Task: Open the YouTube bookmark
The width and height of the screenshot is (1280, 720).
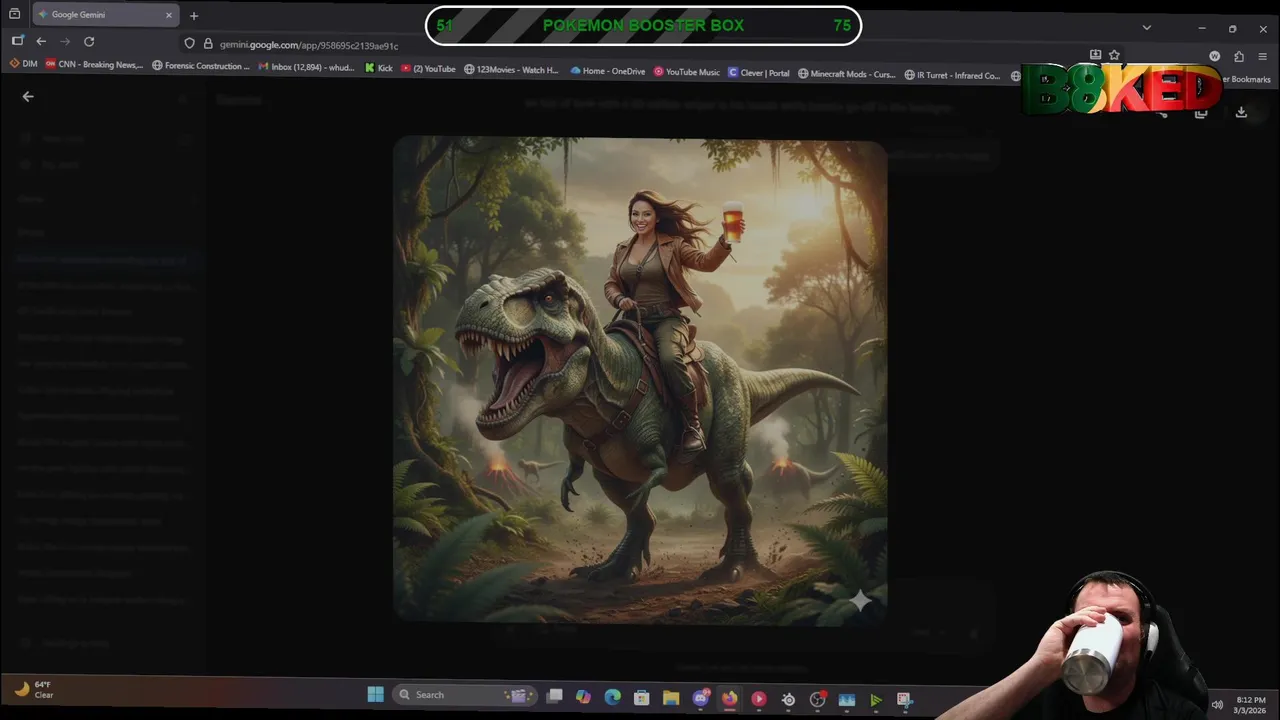Action: point(428,69)
